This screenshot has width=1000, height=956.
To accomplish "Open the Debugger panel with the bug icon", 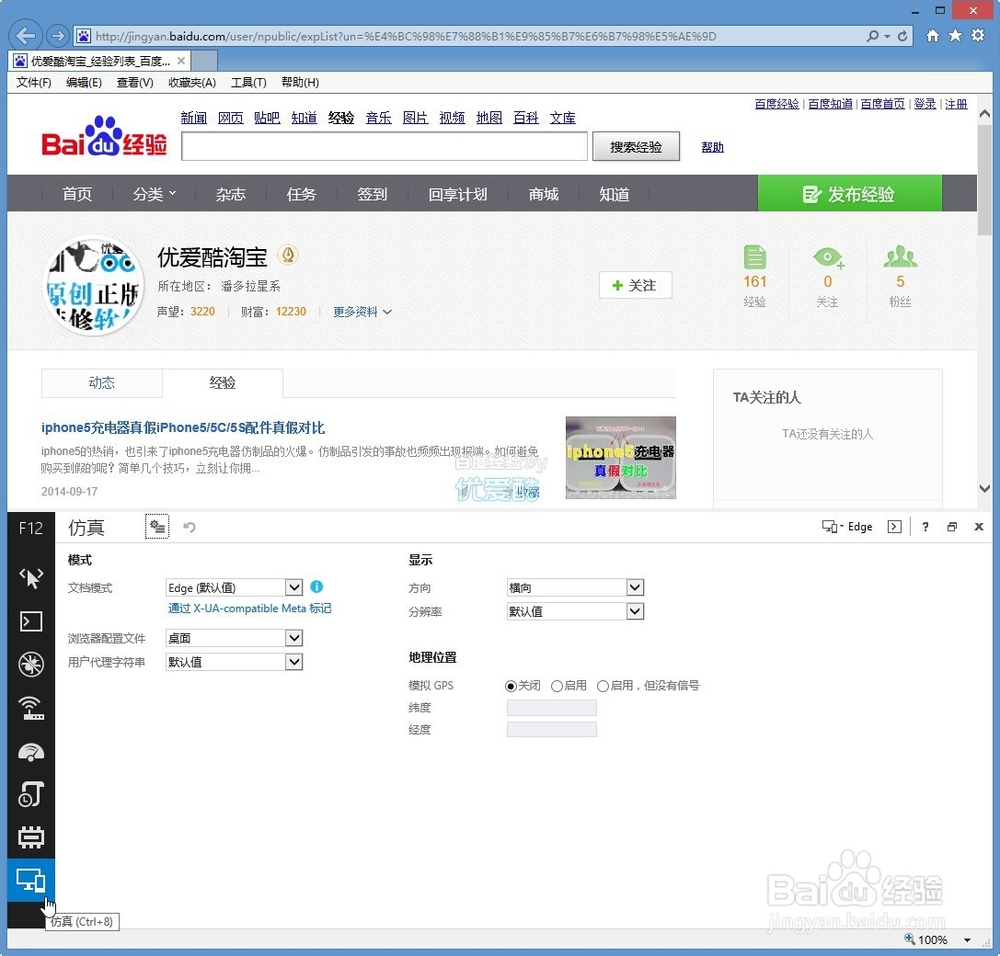I will (x=31, y=663).
